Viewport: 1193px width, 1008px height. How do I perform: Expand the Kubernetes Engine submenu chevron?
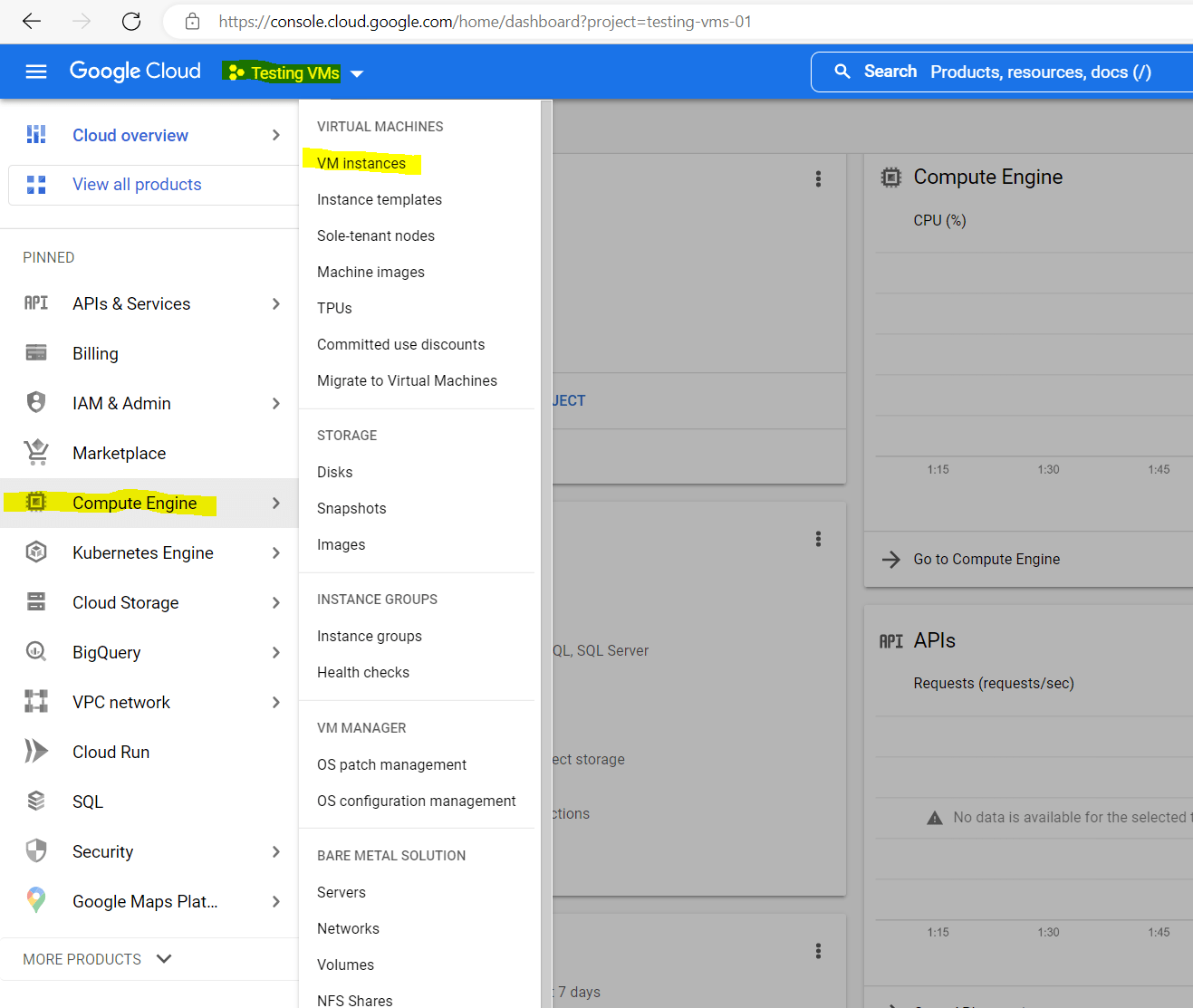click(x=276, y=552)
